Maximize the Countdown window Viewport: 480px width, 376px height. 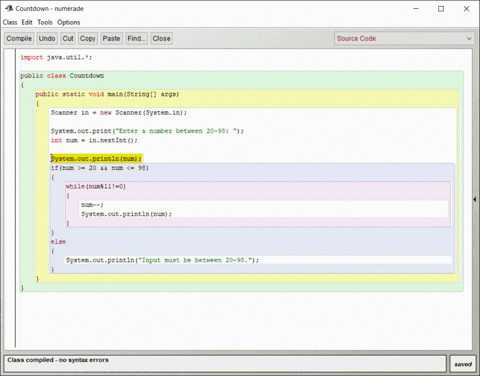[x=441, y=9]
